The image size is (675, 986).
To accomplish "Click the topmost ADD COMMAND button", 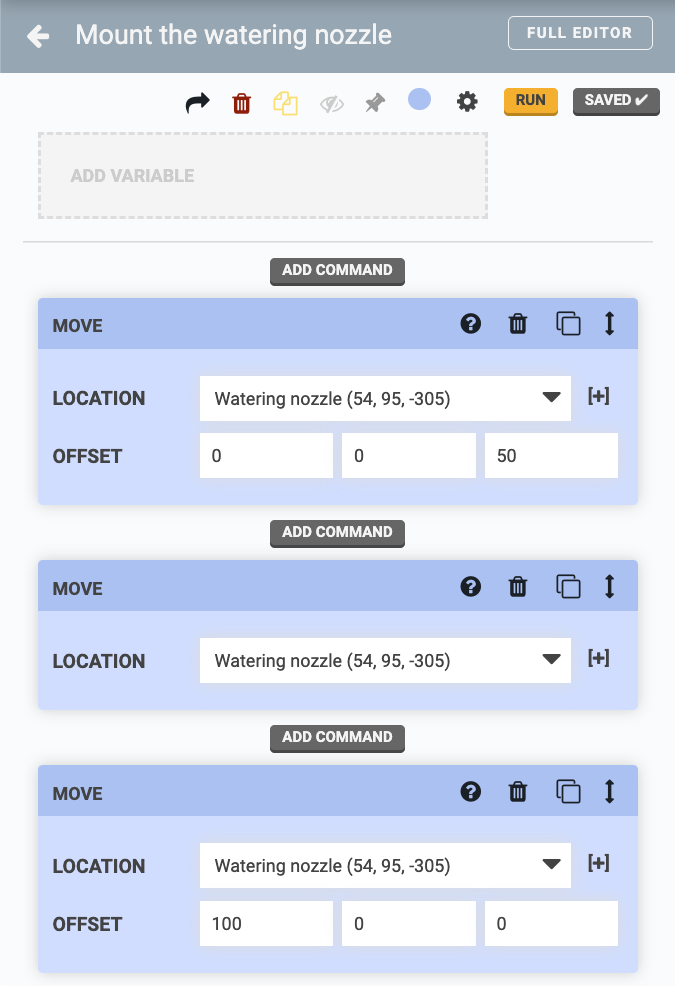I will pyautogui.click(x=337, y=271).
